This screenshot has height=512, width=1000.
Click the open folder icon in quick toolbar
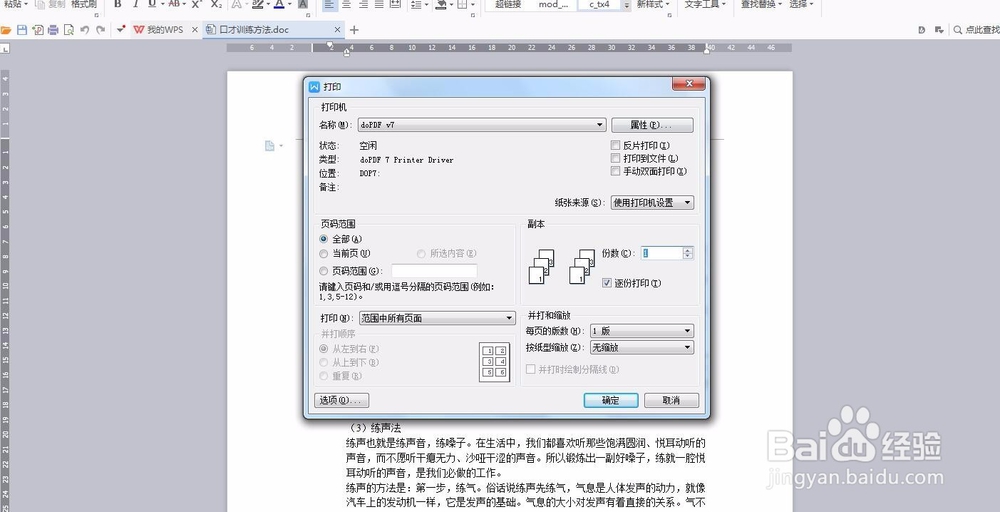point(6,30)
